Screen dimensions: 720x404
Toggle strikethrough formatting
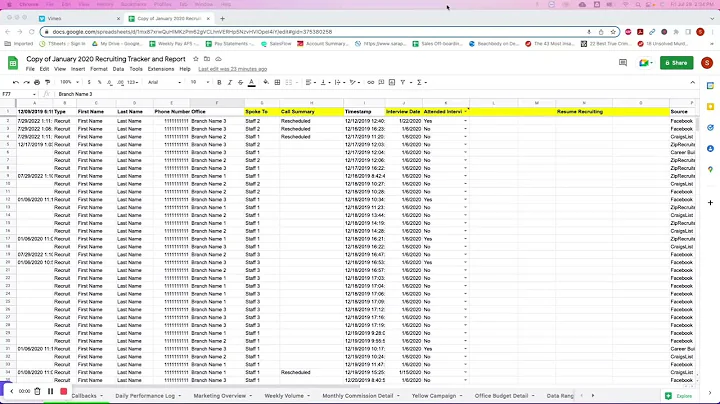tap(240, 82)
